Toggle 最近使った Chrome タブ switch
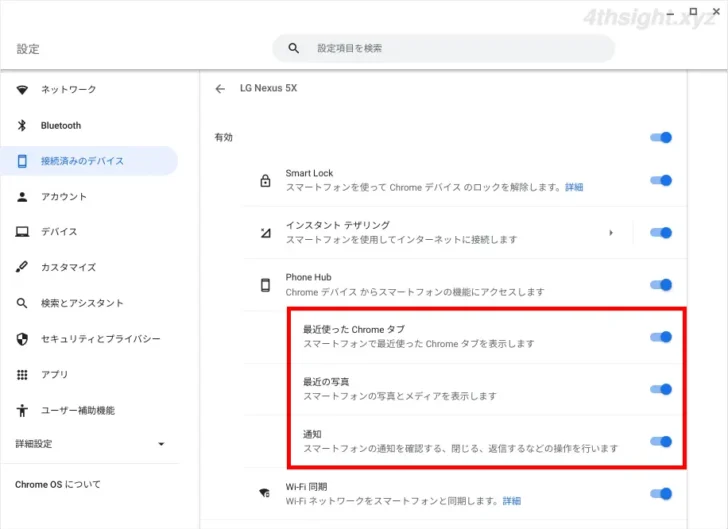The image size is (728, 529). (661, 337)
